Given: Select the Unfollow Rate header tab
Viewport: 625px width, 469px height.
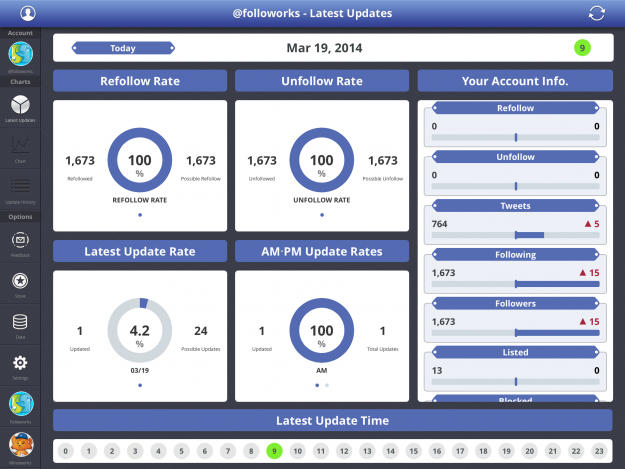Looking at the screenshot, I should tap(322, 81).
